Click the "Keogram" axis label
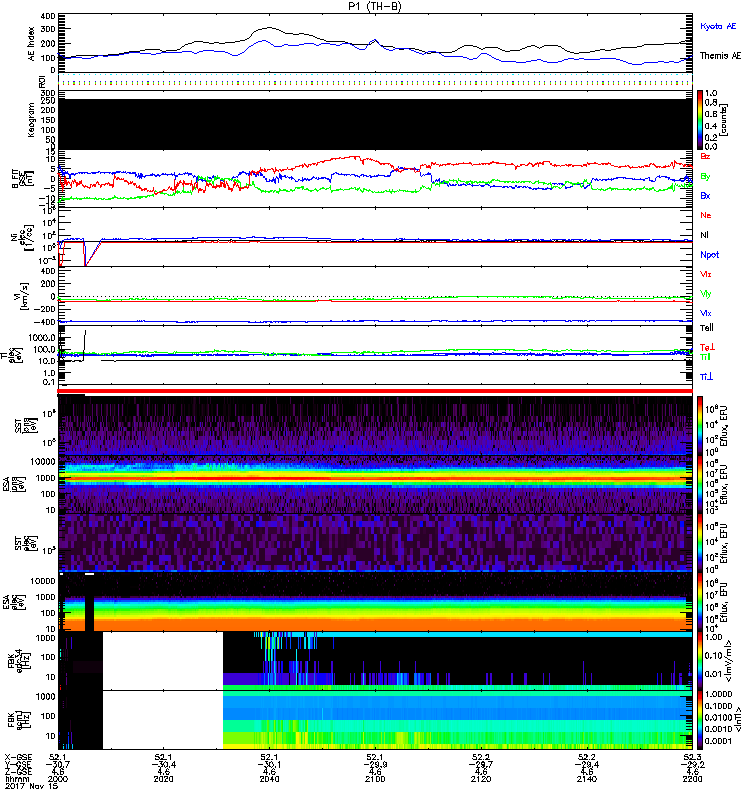This screenshot has height=800, width=750. [x=31, y=119]
